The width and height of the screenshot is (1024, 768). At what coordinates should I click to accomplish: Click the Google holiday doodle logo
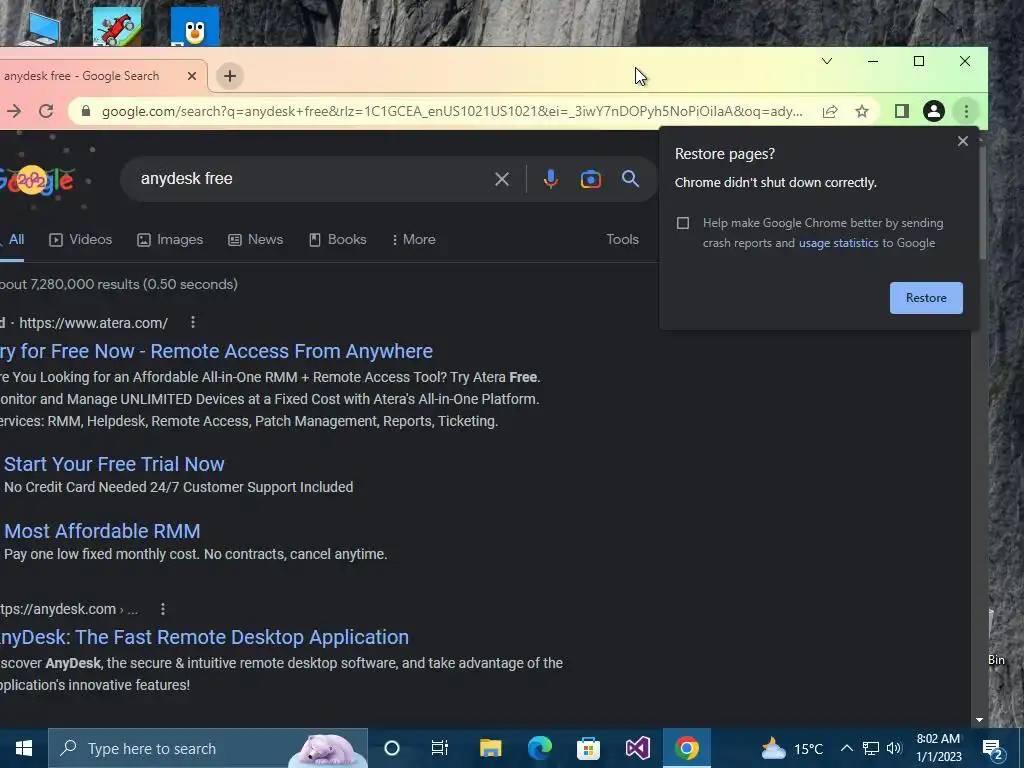pos(36,180)
